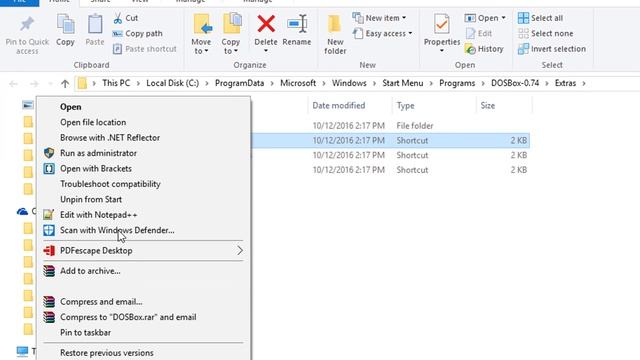Click Microsoft breadcrumb segment
Screen dimensions: 640x360
pyautogui.click(x=298, y=83)
